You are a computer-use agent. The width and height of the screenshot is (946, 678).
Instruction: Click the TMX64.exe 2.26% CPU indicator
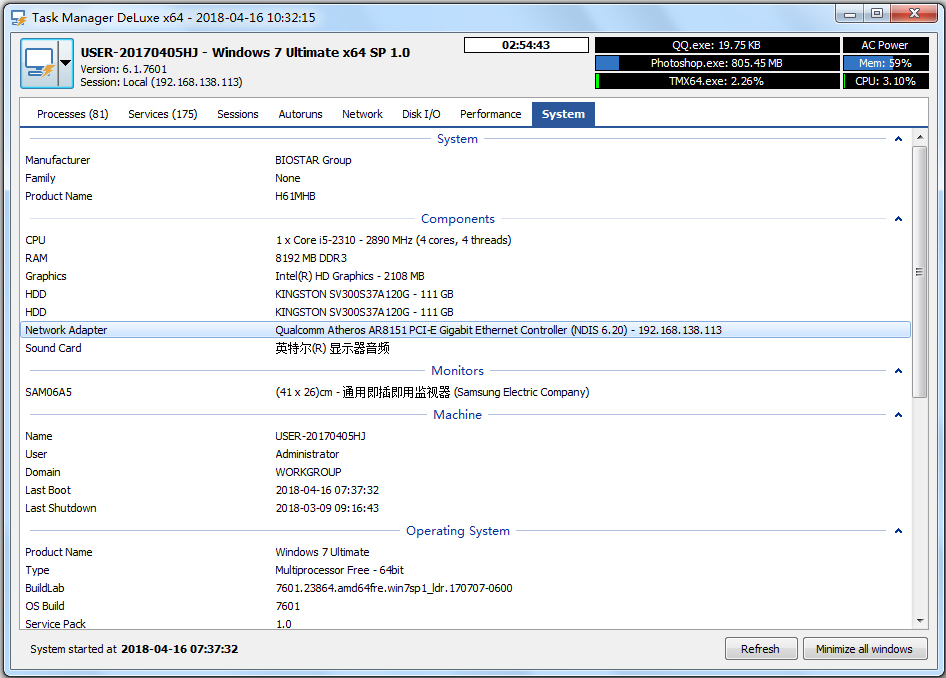coord(717,81)
